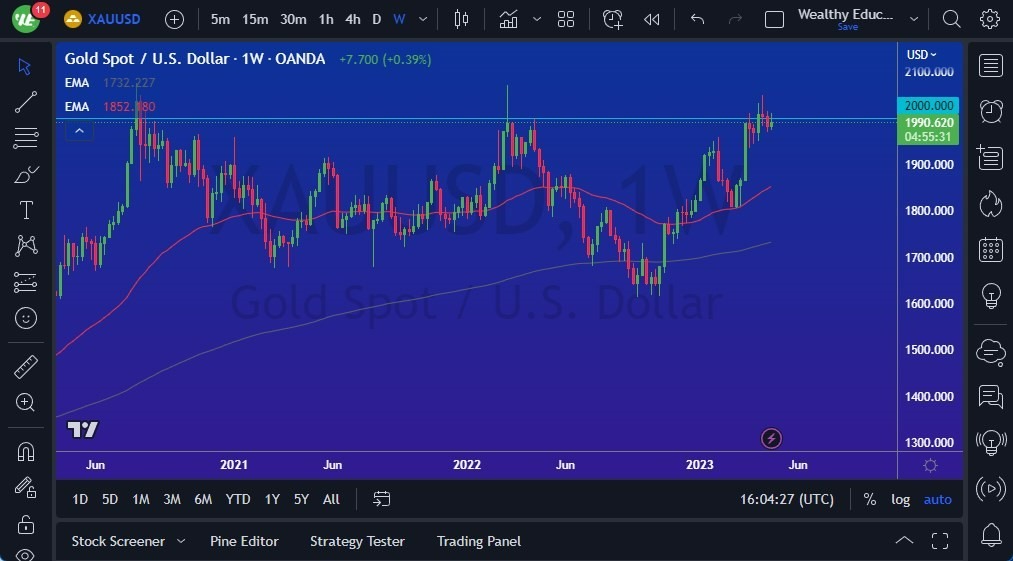Open the go to date calendar
Screen dimensions: 1013x561
tap(382, 499)
